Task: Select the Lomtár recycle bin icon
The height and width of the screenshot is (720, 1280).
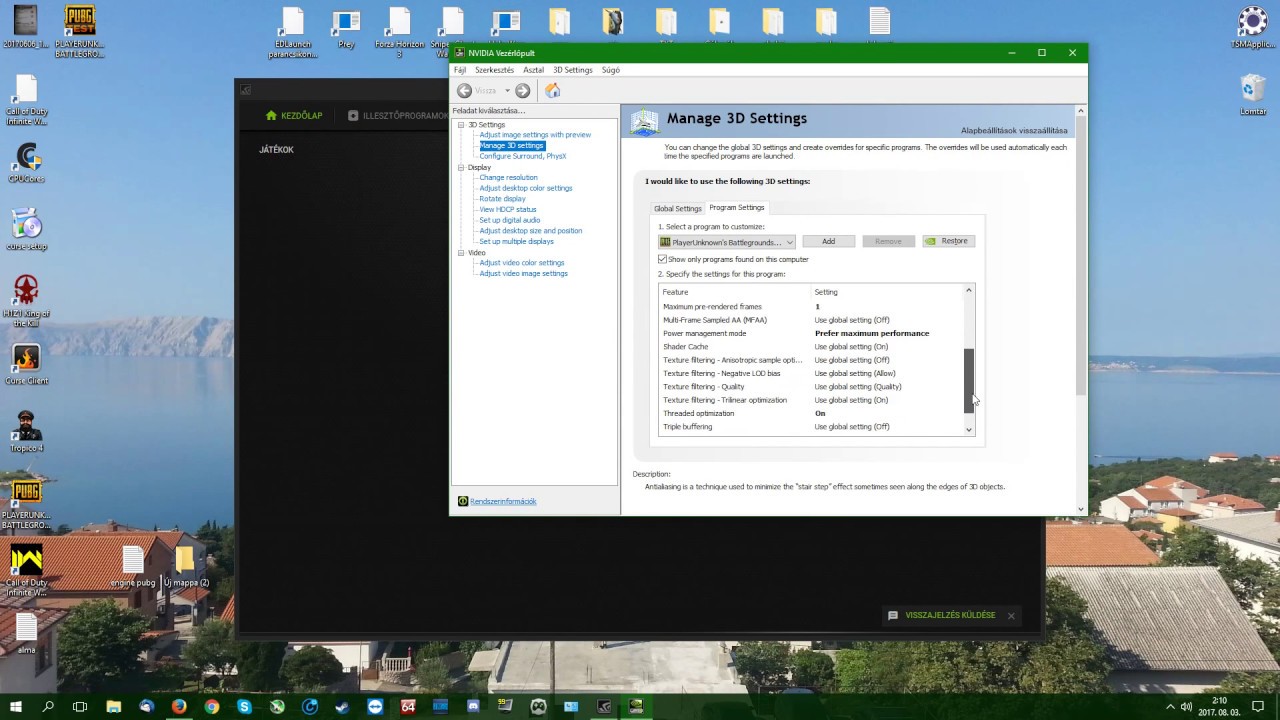Action: [x=1253, y=96]
